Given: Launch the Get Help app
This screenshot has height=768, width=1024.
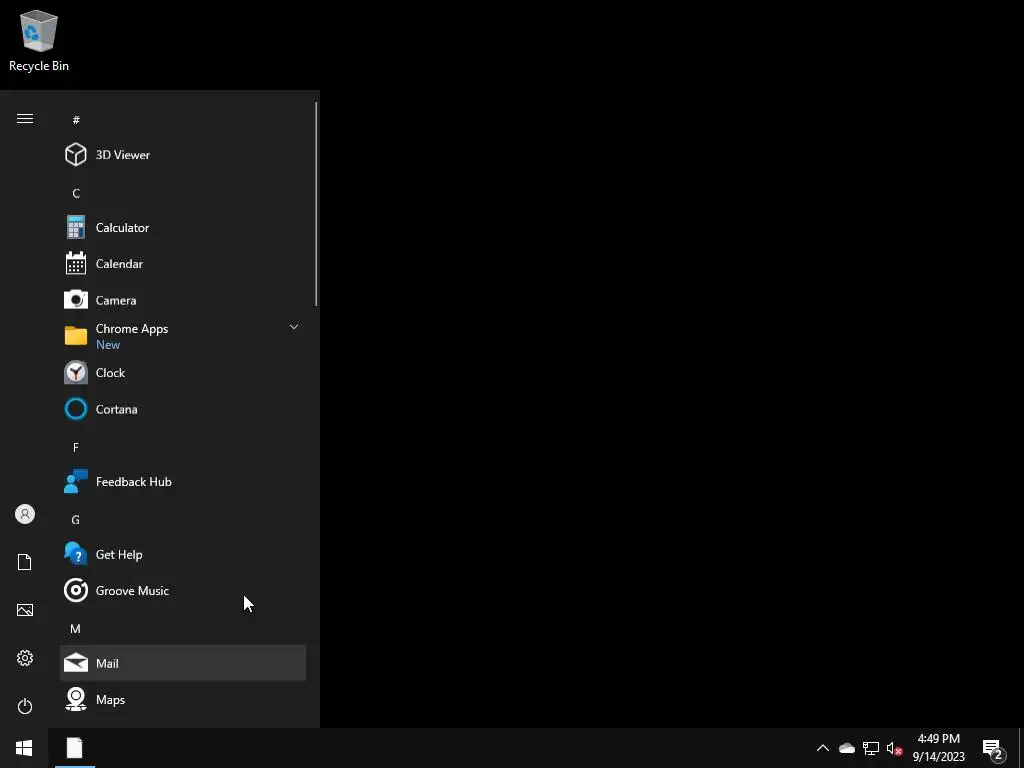Looking at the screenshot, I should point(183,554).
